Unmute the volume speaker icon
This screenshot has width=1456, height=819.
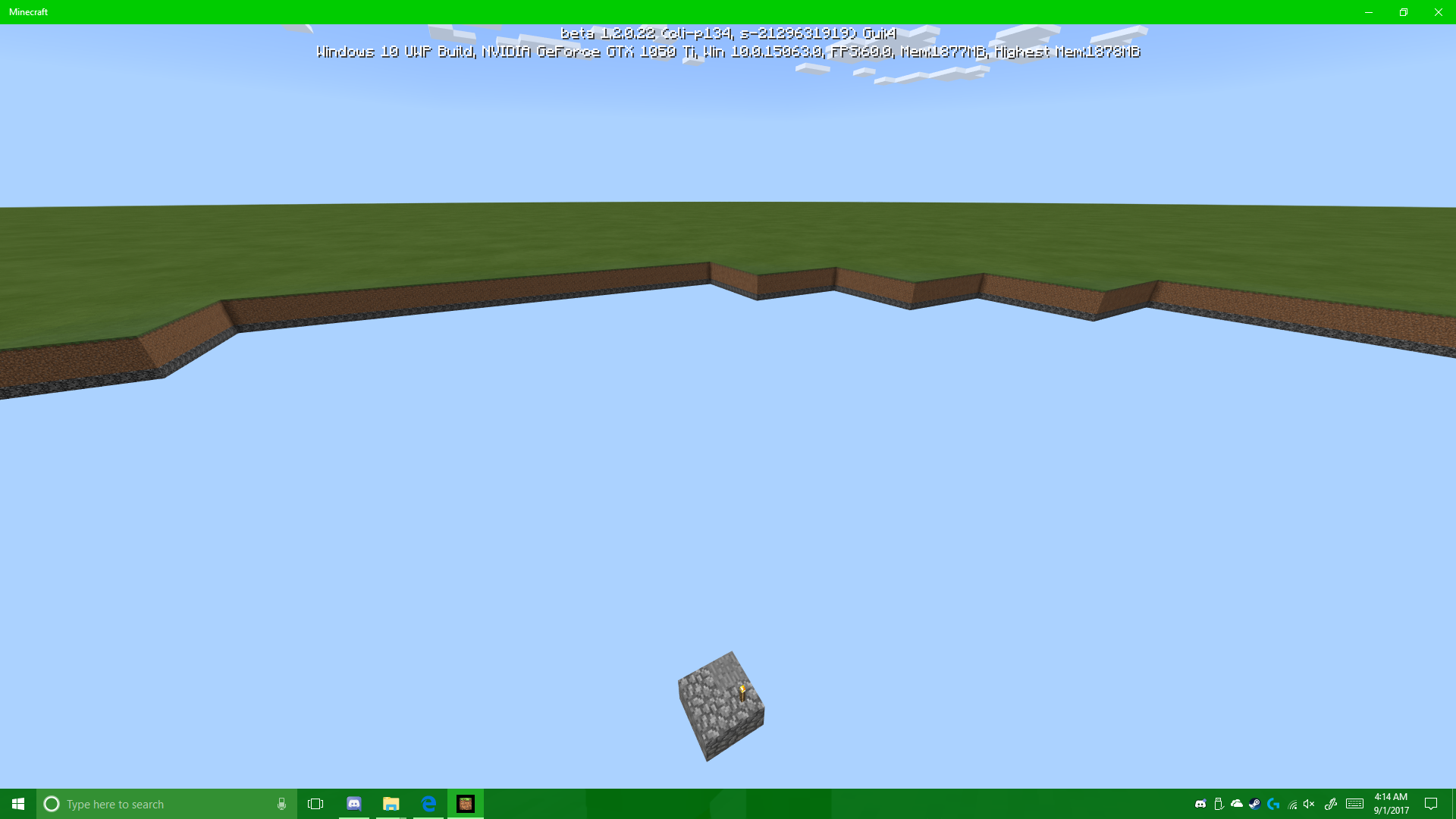click(1310, 804)
